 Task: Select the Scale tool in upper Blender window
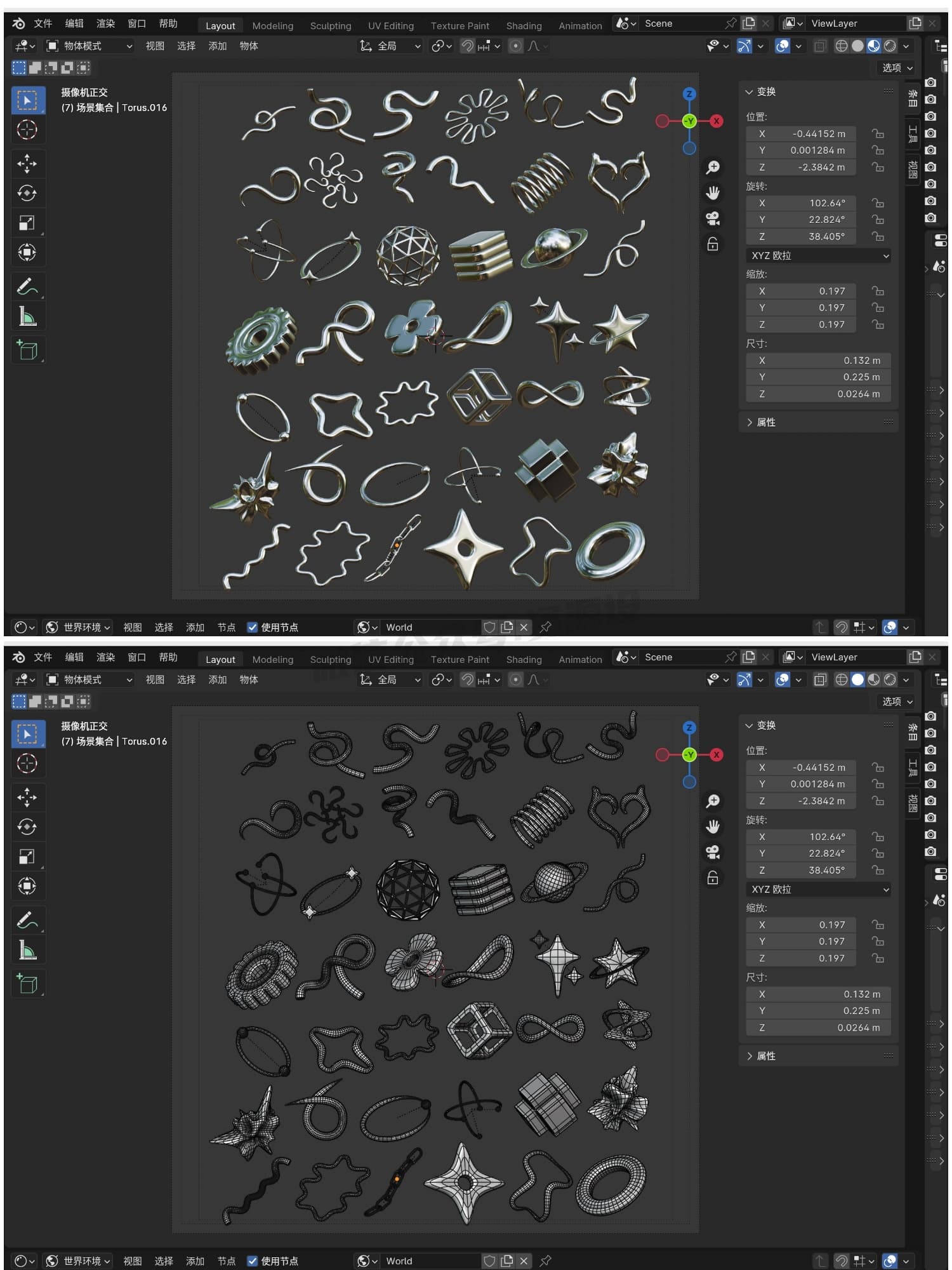pyautogui.click(x=27, y=223)
